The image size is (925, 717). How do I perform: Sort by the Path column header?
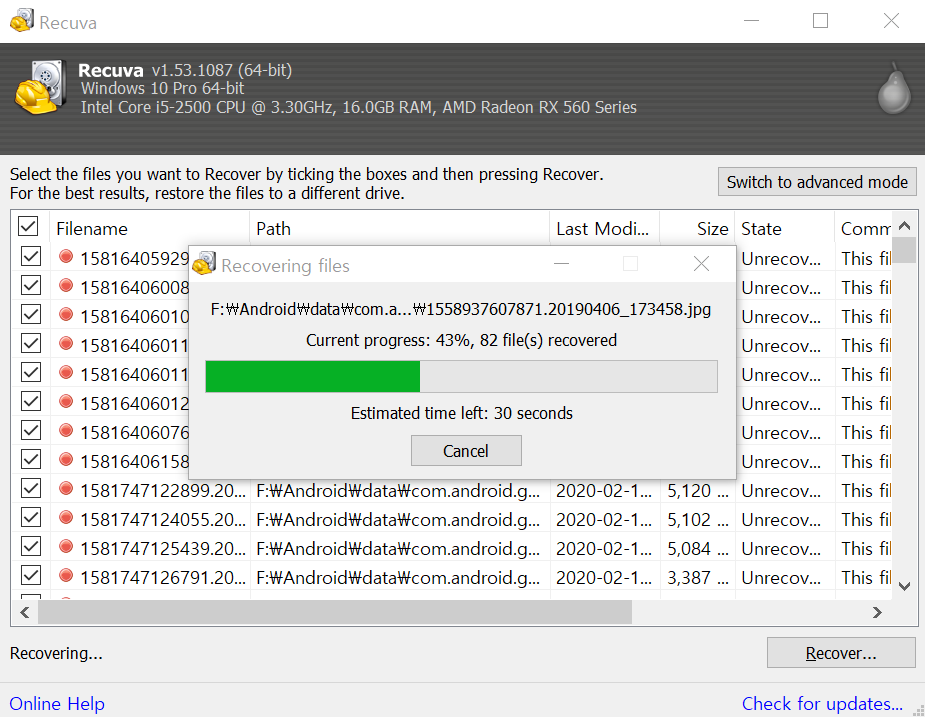click(x=399, y=228)
